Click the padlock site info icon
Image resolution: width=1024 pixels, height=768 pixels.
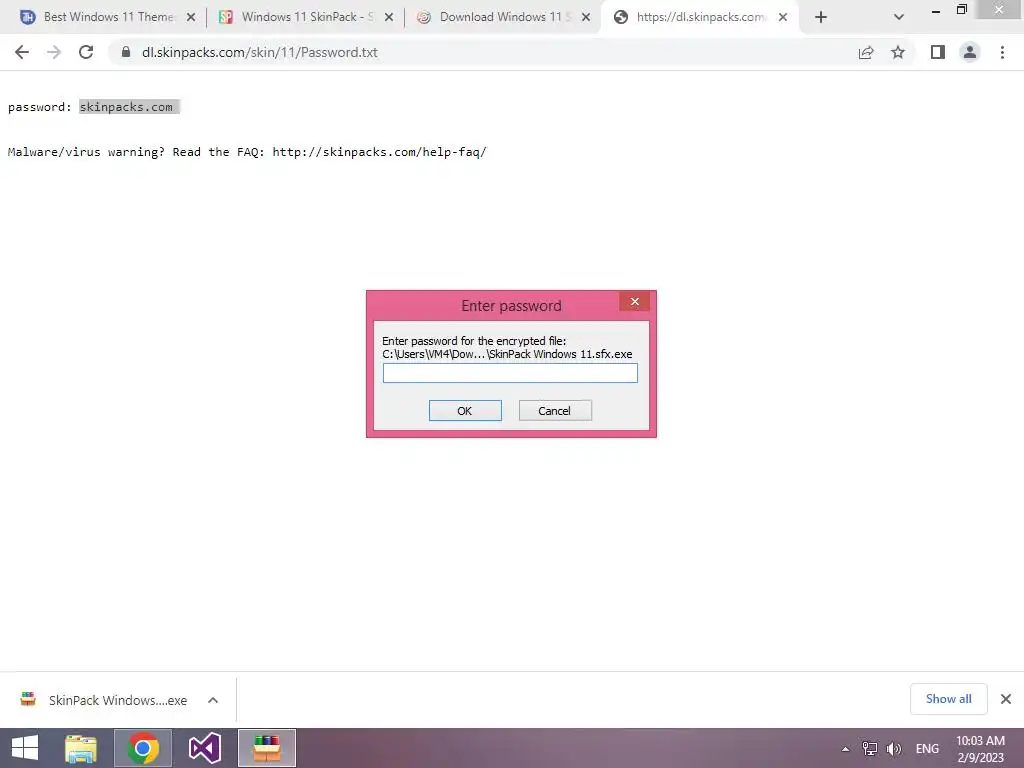pyautogui.click(x=125, y=52)
